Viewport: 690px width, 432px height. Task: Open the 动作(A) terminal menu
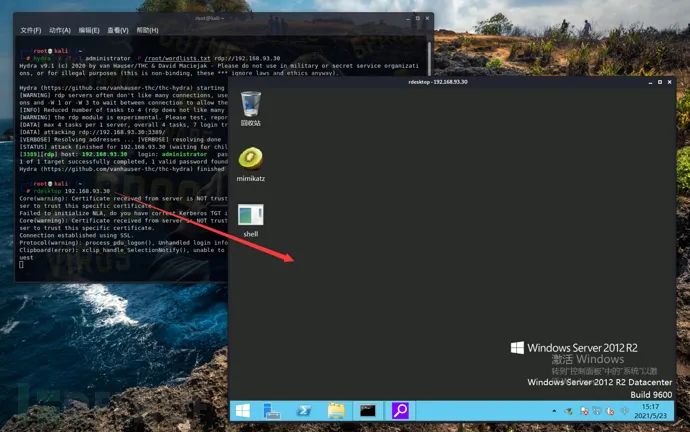60,30
